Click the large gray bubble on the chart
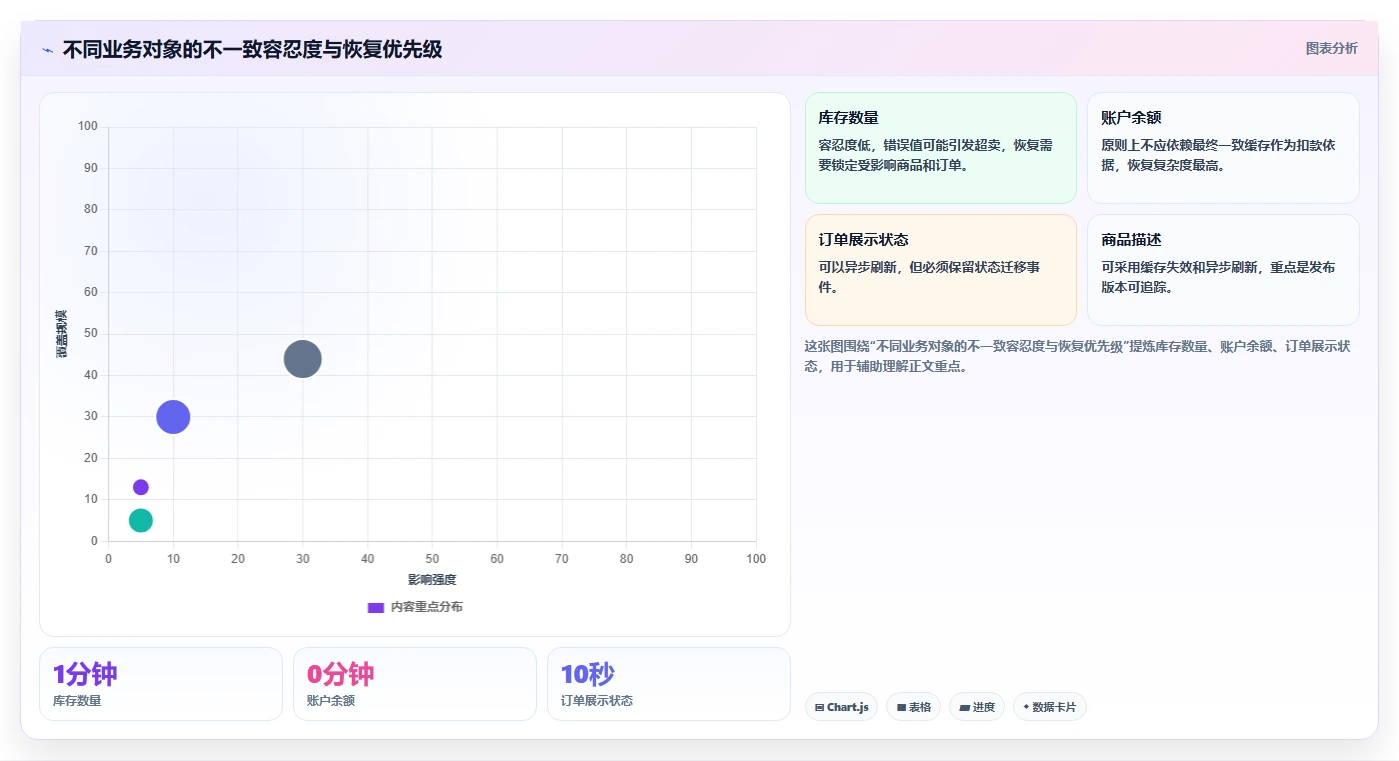 (302, 359)
